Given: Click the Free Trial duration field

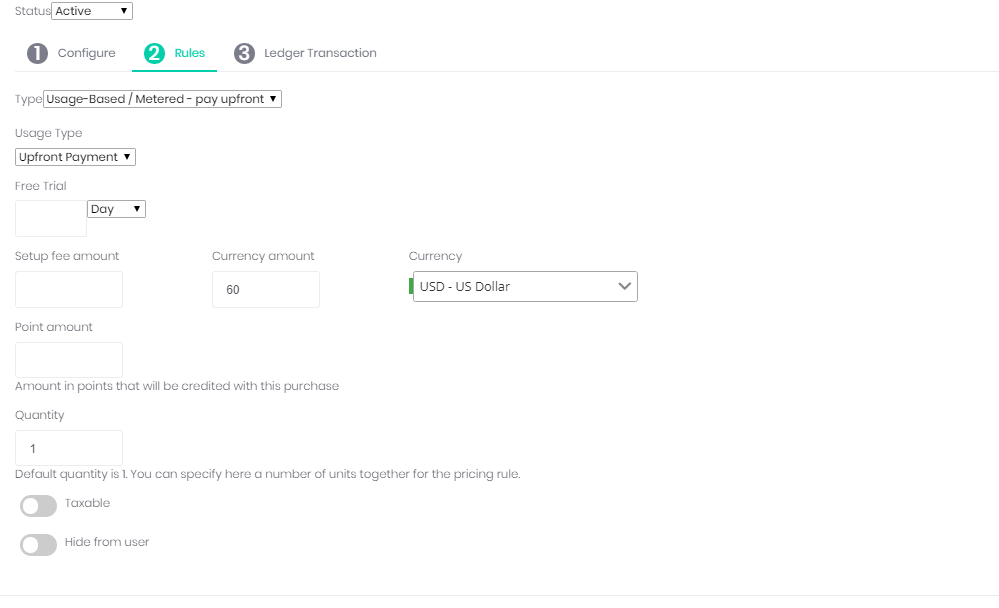Looking at the screenshot, I should tap(51, 218).
